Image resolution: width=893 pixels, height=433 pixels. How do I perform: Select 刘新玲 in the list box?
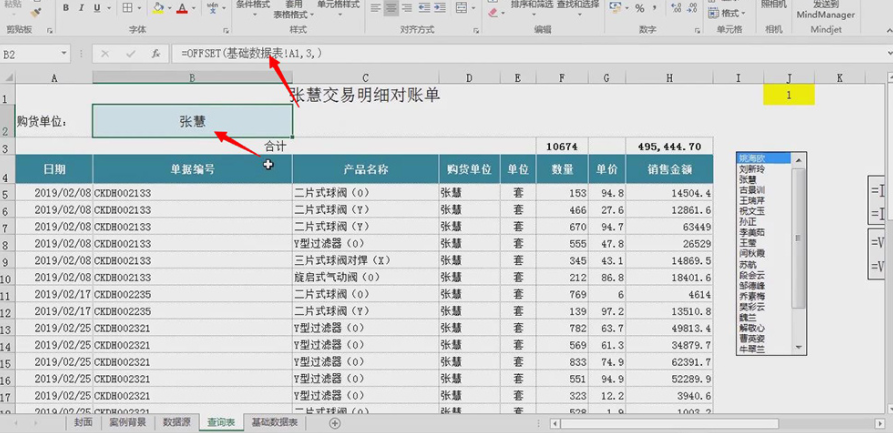pyautogui.click(x=752, y=169)
